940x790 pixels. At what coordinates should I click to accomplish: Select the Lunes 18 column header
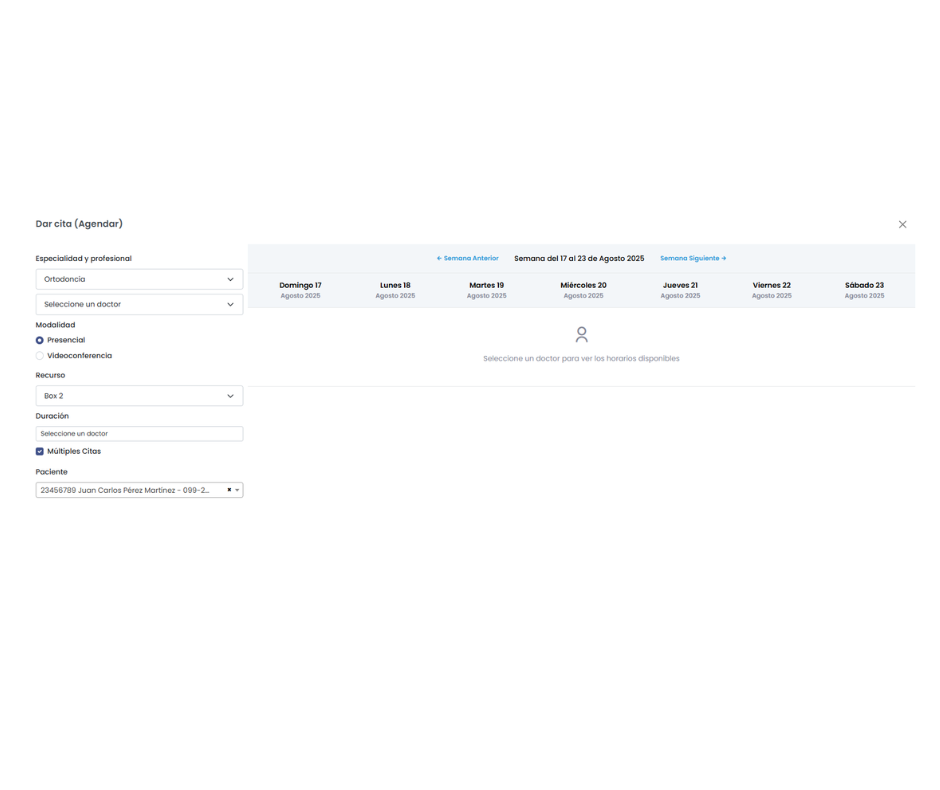tap(395, 290)
